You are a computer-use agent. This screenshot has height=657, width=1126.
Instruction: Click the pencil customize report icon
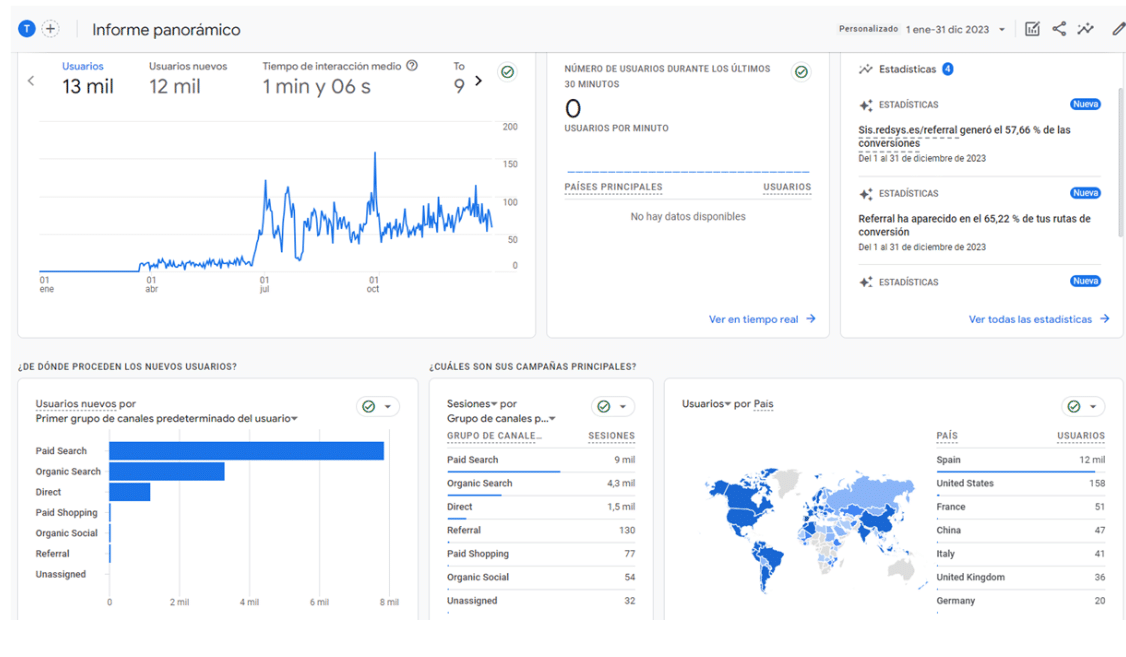[1118, 29]
